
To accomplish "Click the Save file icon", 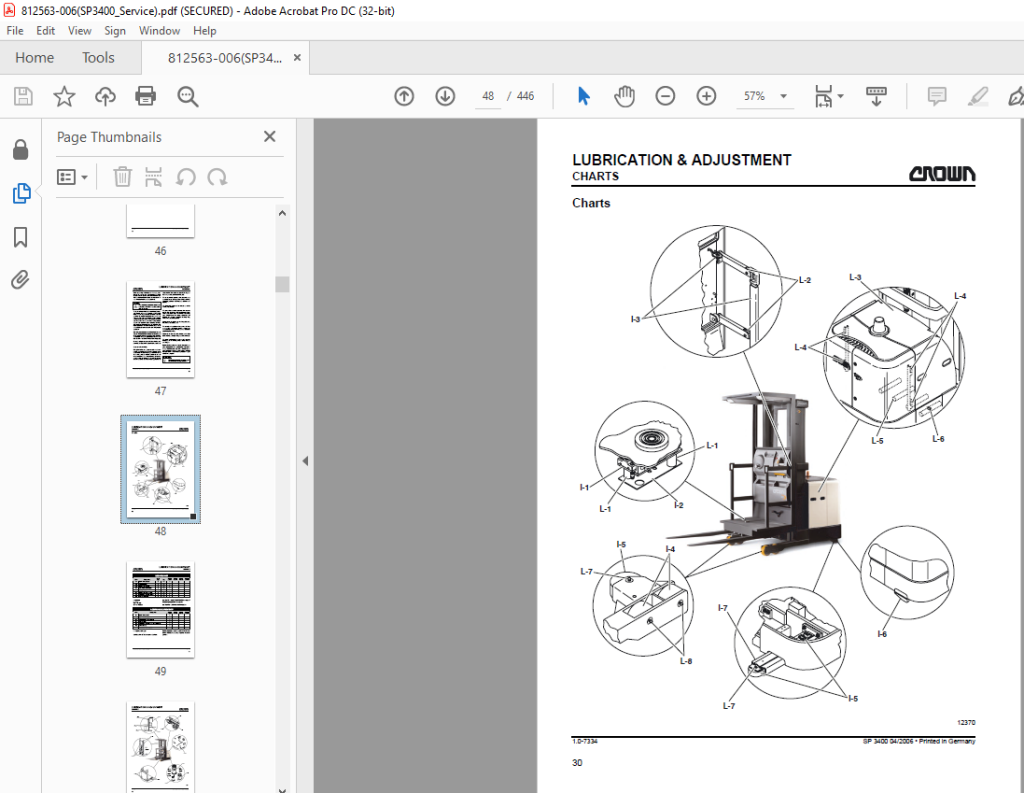I will [x=24, y=97].
